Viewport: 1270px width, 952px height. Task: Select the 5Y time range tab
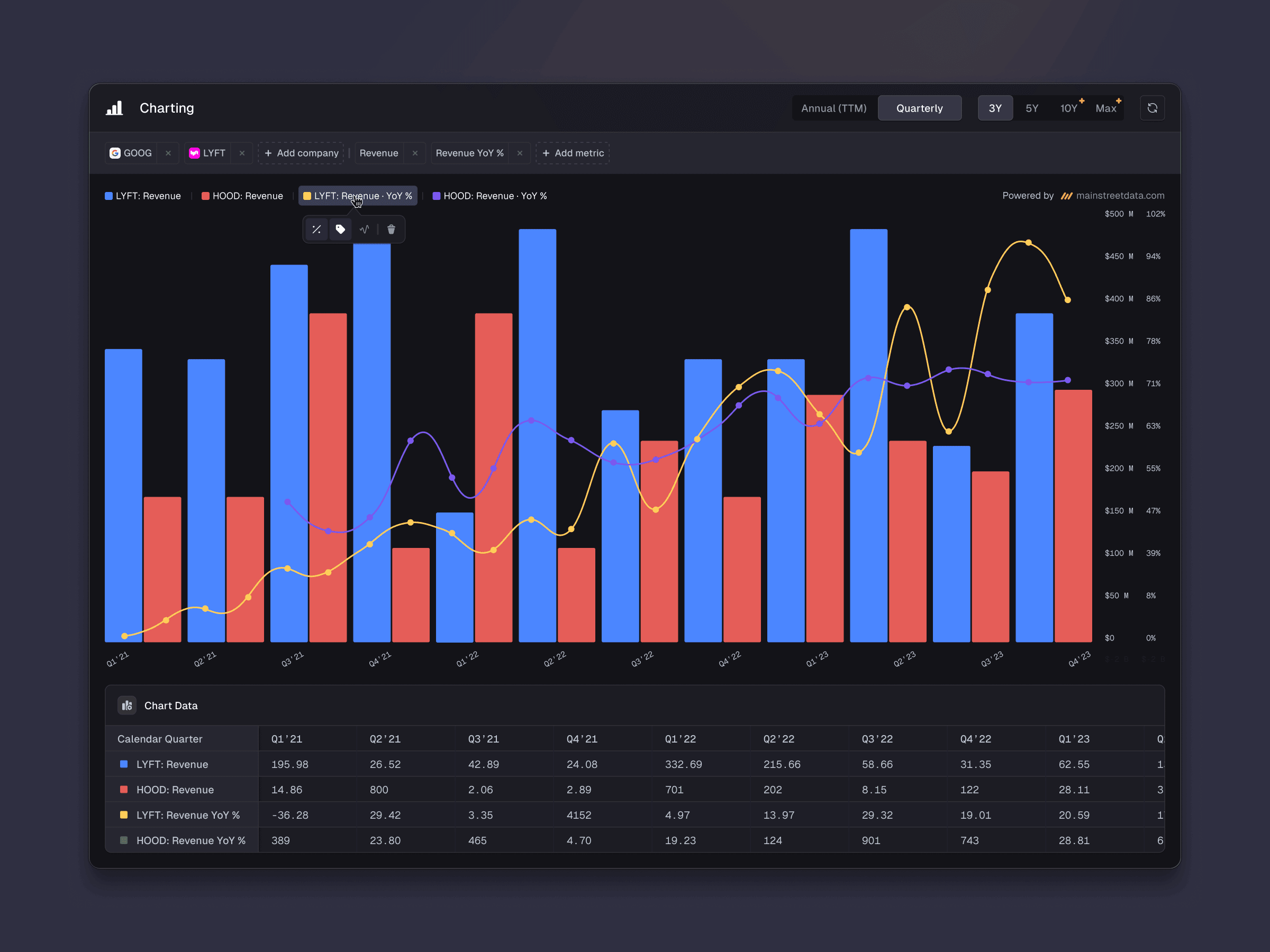(1032, 108)
